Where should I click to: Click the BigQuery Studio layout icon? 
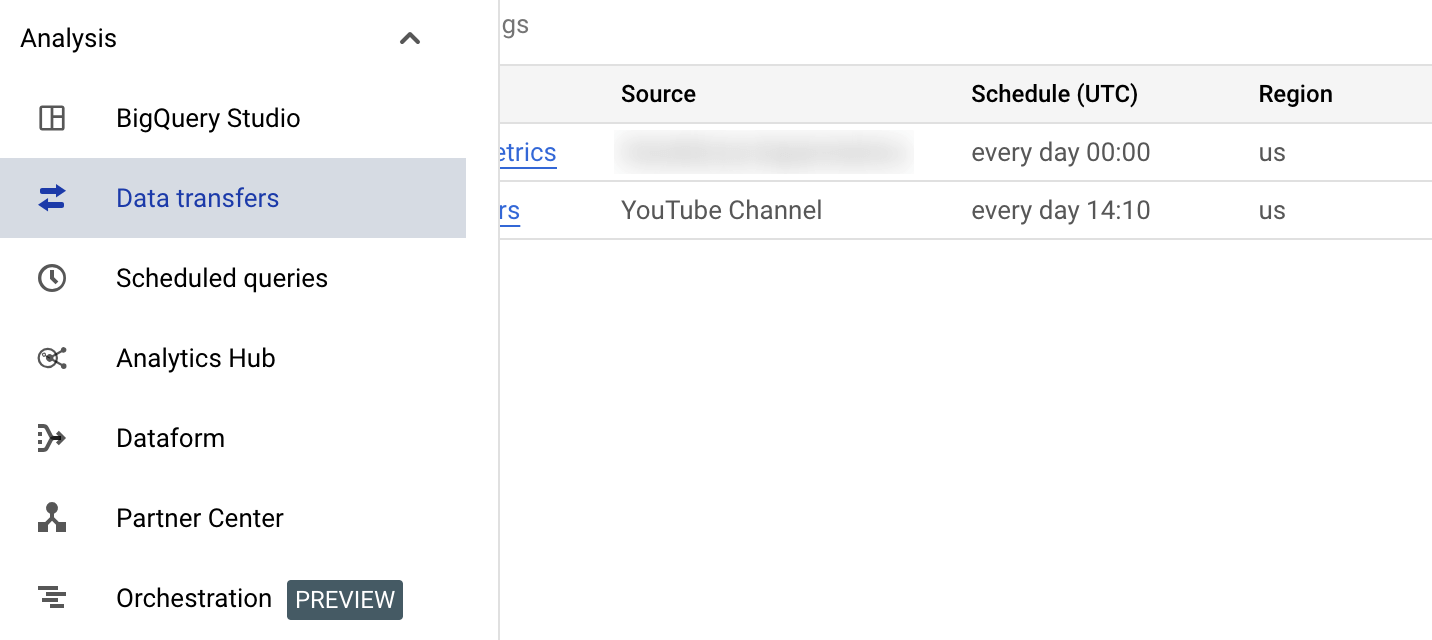52,118
